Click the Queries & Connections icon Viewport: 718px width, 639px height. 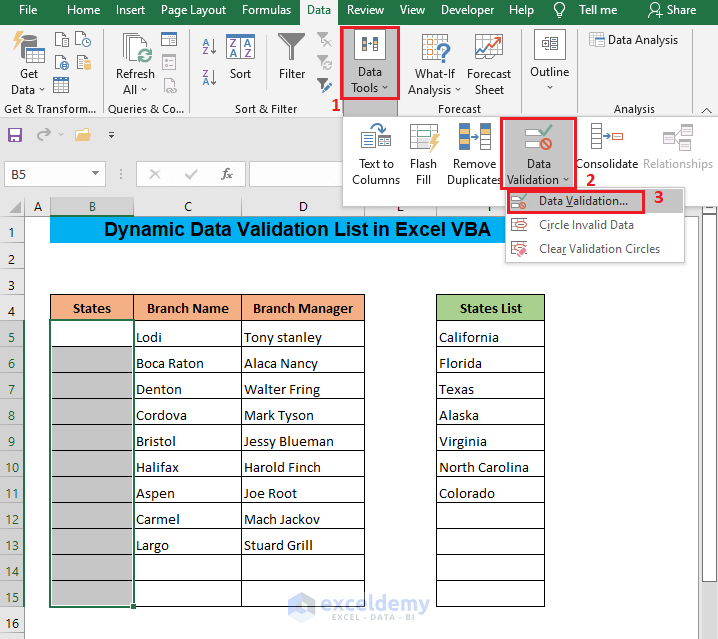(x=169, y=40)
